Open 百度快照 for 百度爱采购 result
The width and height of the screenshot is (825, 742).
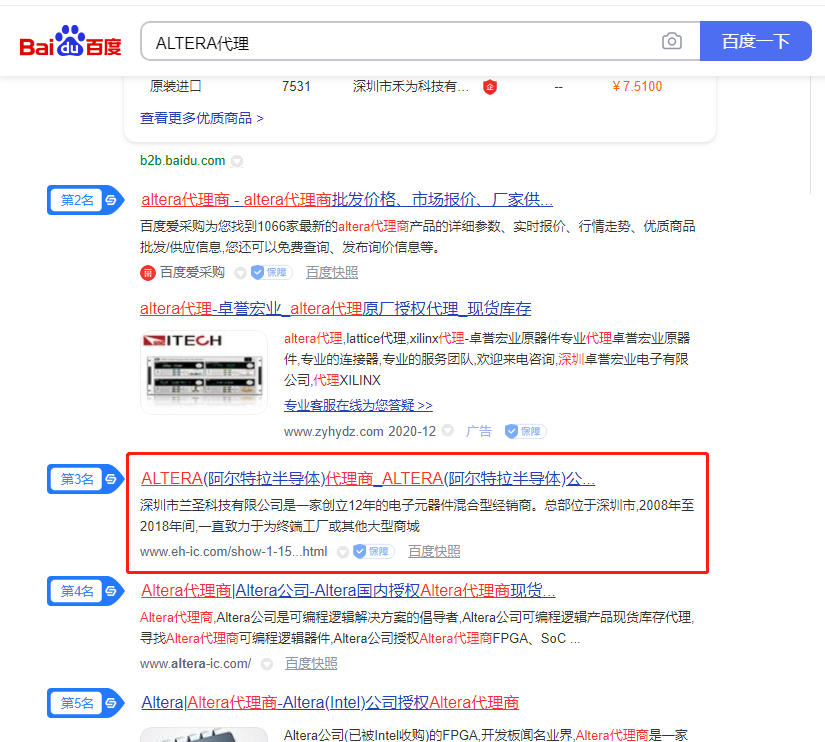(x=332, y=273)
